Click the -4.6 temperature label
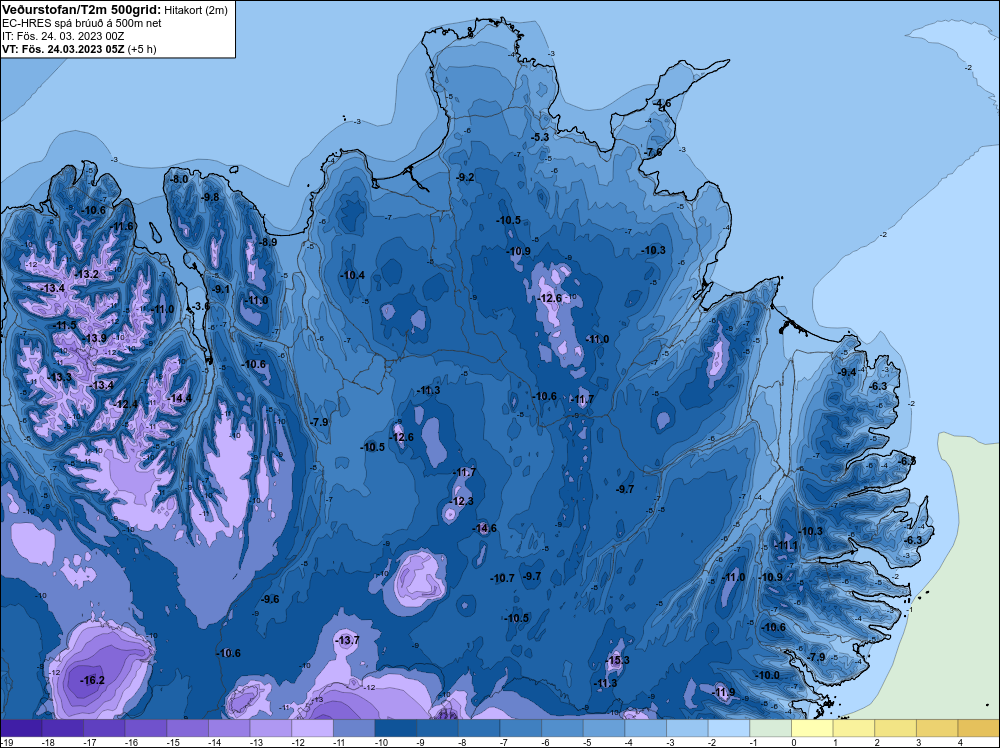This screenshot has height=748, width=1000. coord(662,103)
